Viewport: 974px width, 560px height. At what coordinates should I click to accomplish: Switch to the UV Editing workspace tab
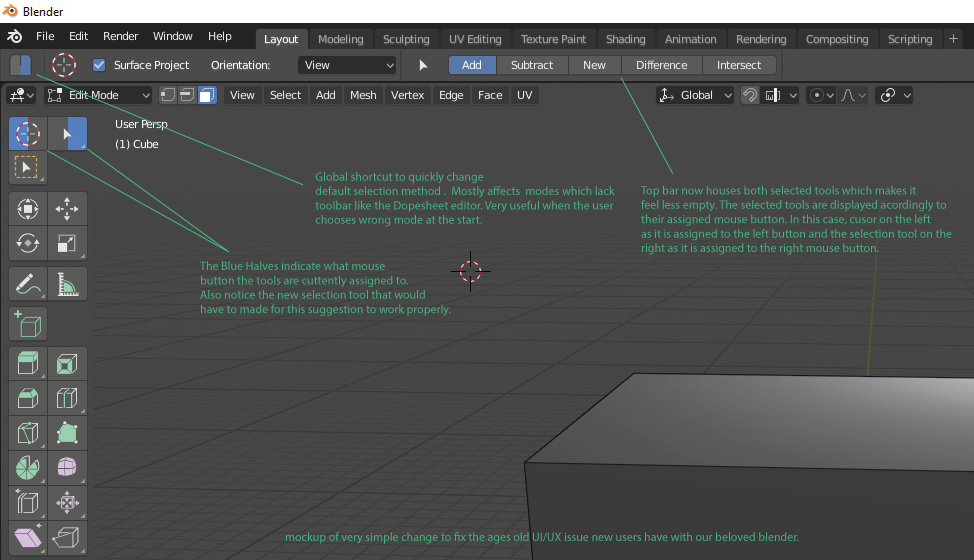point(475,39)
